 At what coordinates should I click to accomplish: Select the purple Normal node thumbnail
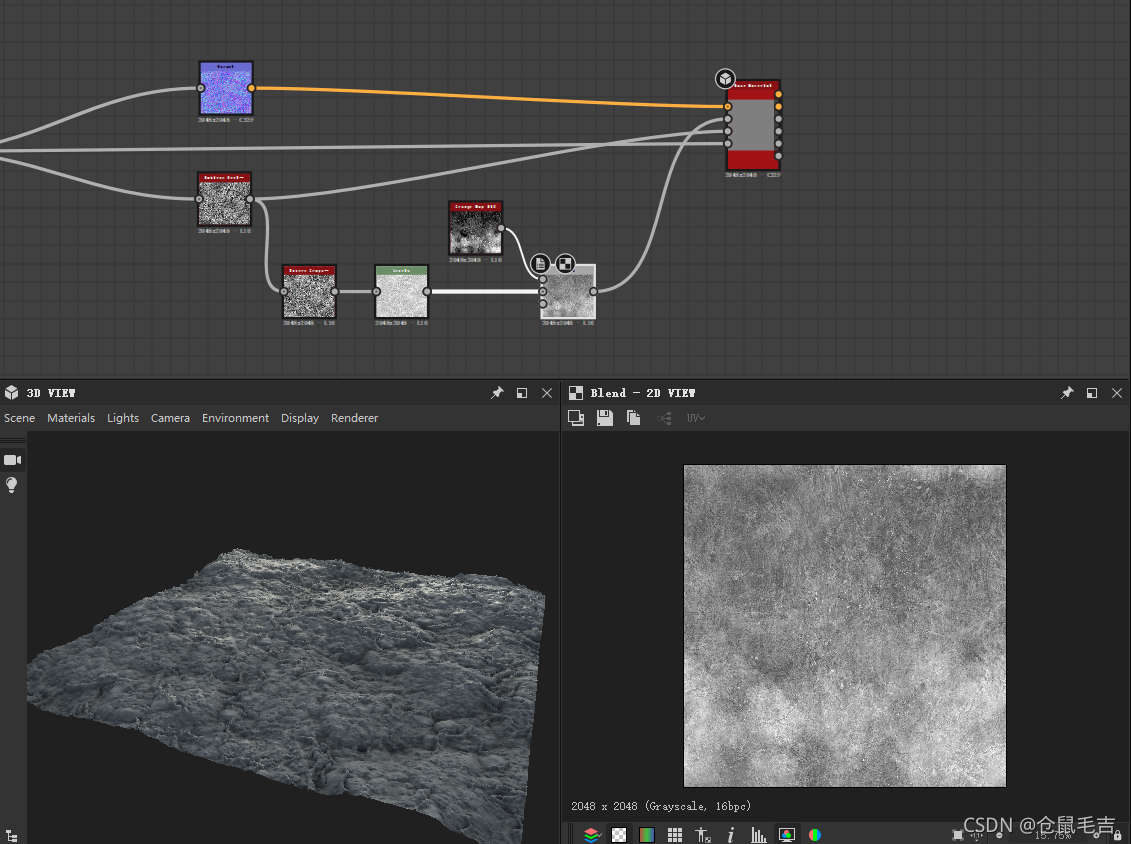pyautogui.click(x=226, y=90)
